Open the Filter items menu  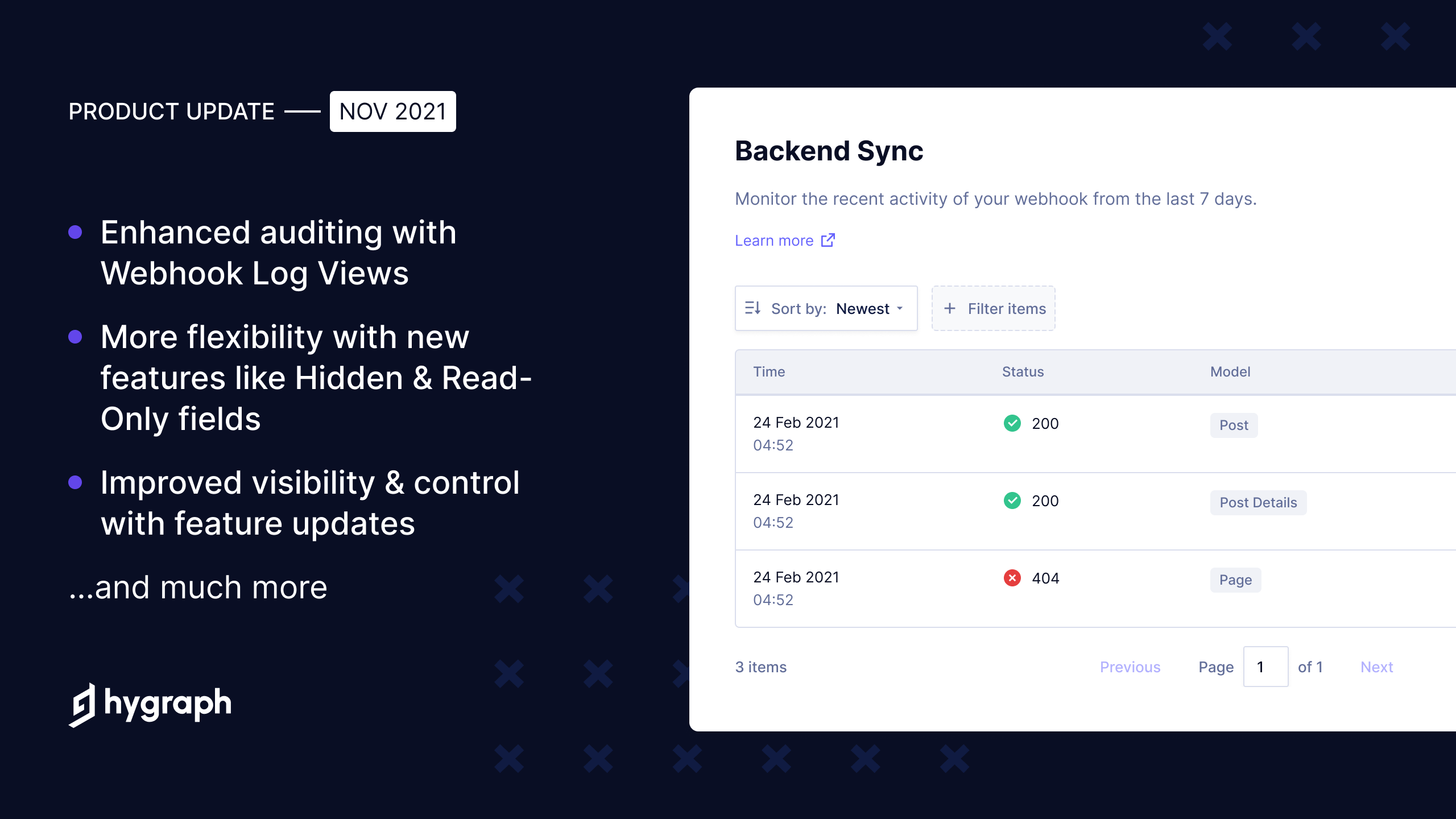click(993, 308)
